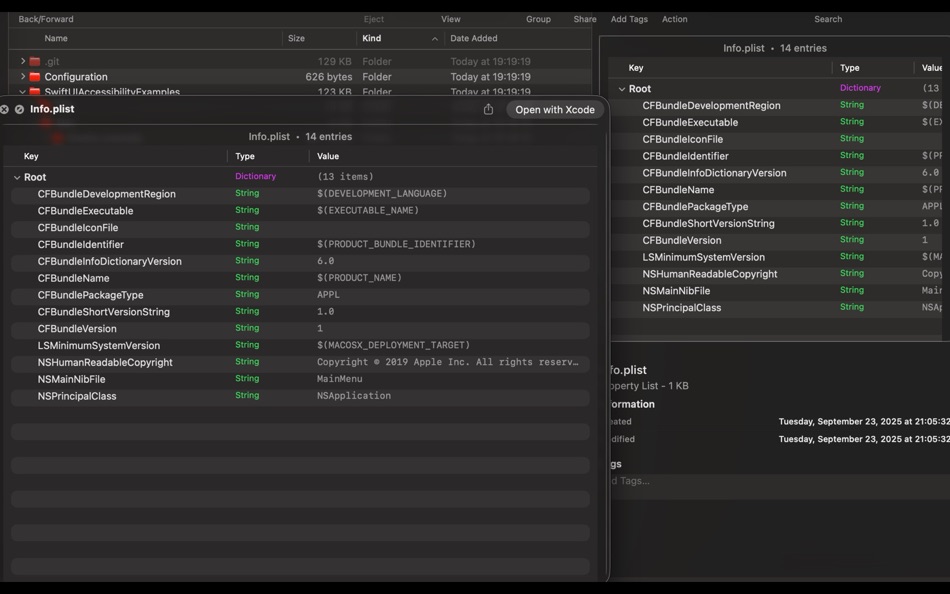Click the Eject icon in the Finder toolbar
This screenshot has height=594, width=950.
pos(374,19)
